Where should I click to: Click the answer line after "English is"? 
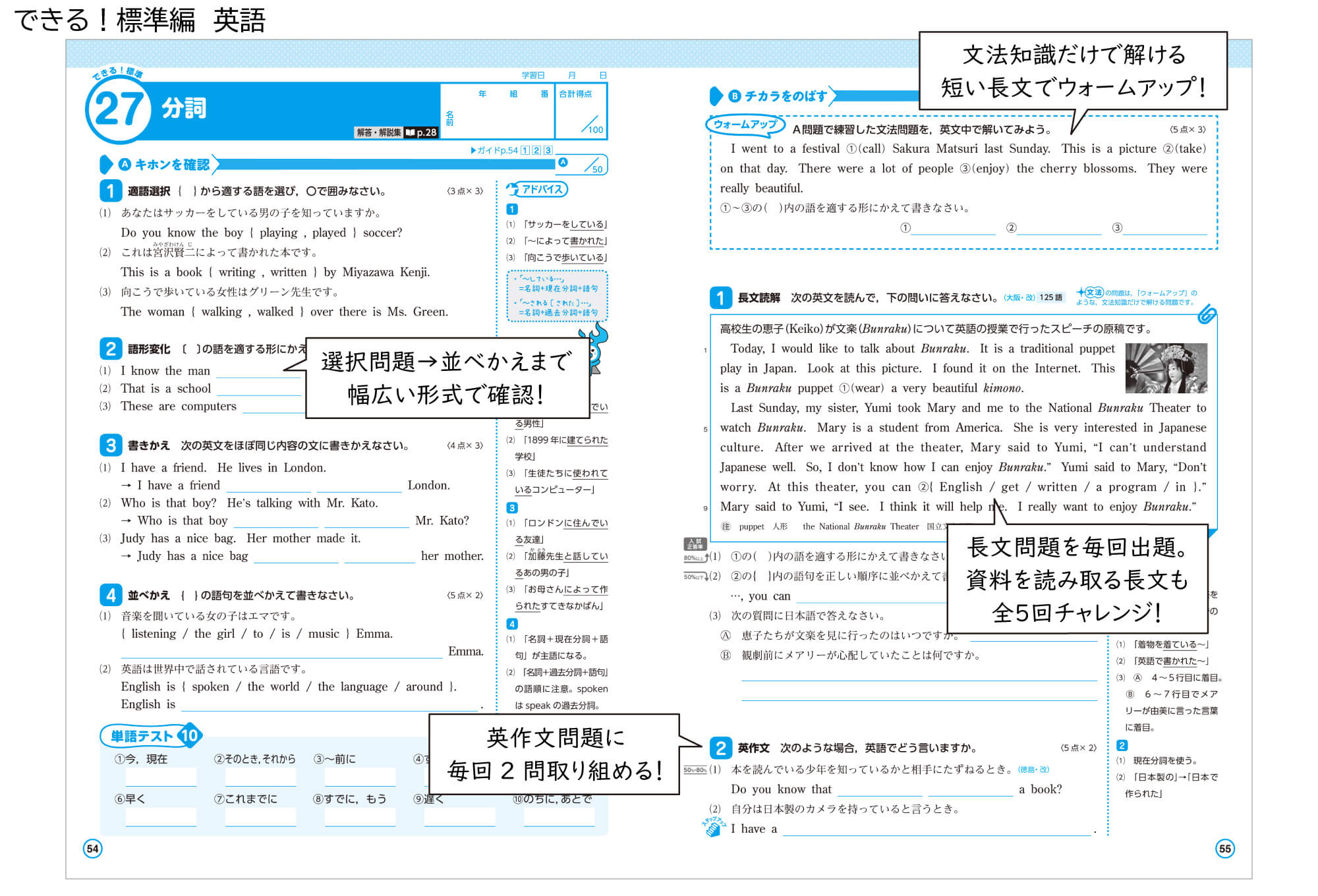(x=330, y=705)
